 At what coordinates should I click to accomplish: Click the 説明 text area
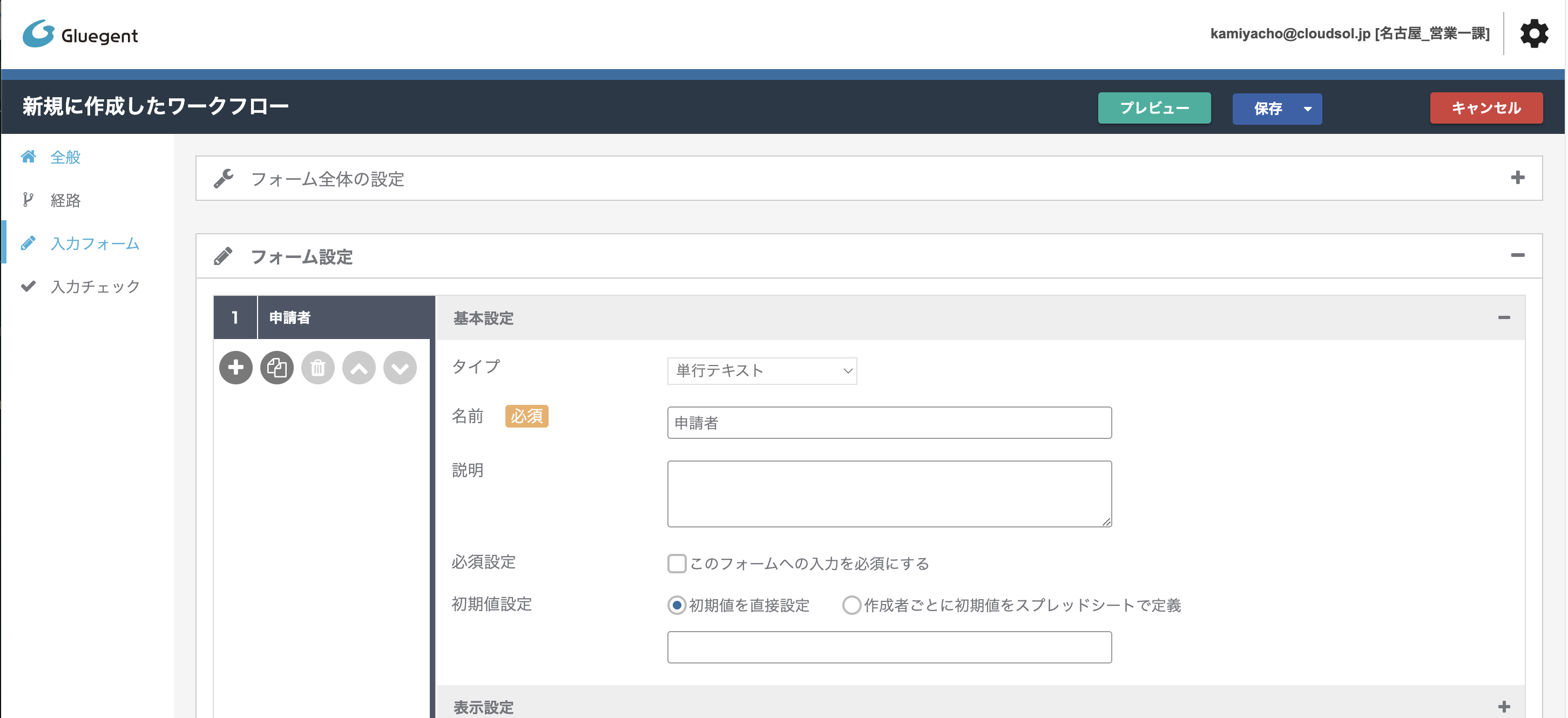(889, 493)
